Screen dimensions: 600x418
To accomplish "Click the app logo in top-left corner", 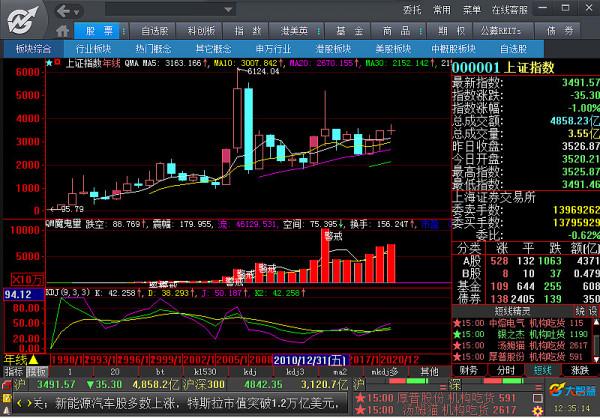I will click(x=22, y=18).
